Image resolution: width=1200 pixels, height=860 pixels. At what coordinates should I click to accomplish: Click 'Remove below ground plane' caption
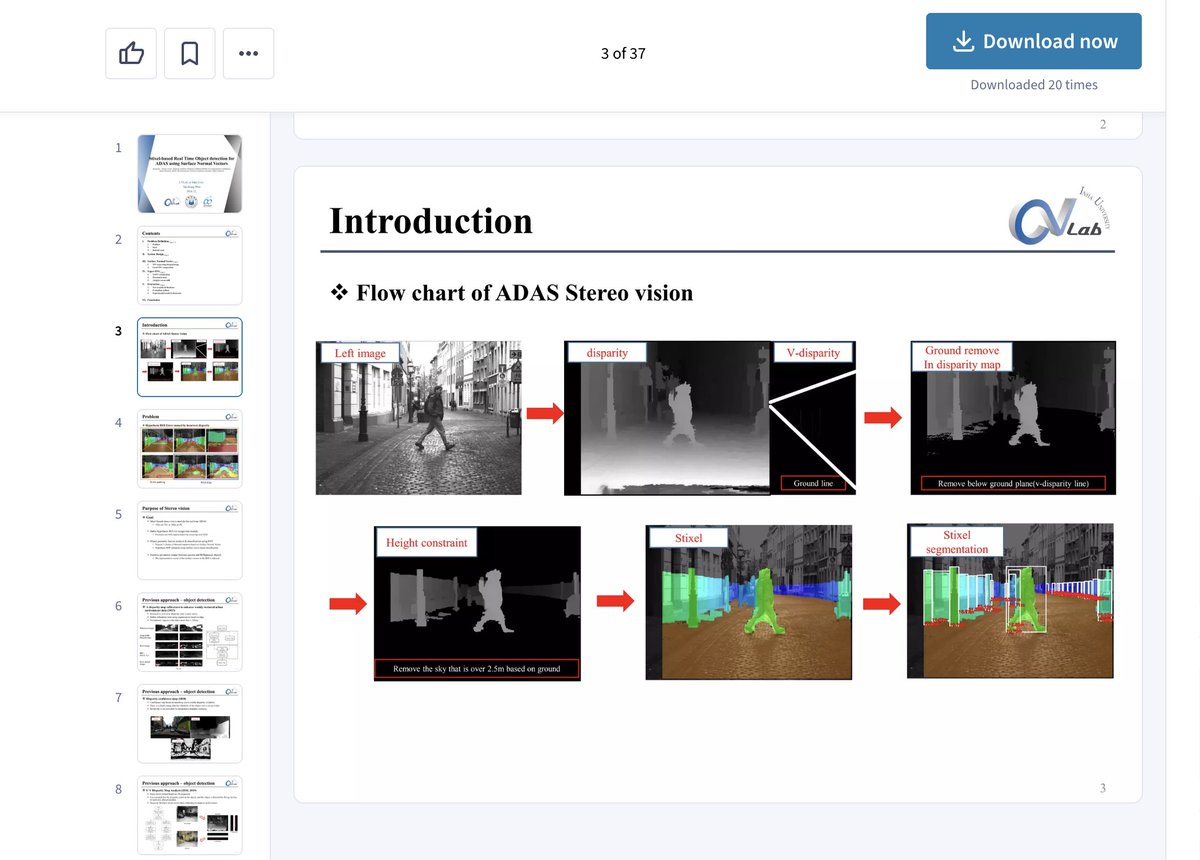click(1012, 483)
